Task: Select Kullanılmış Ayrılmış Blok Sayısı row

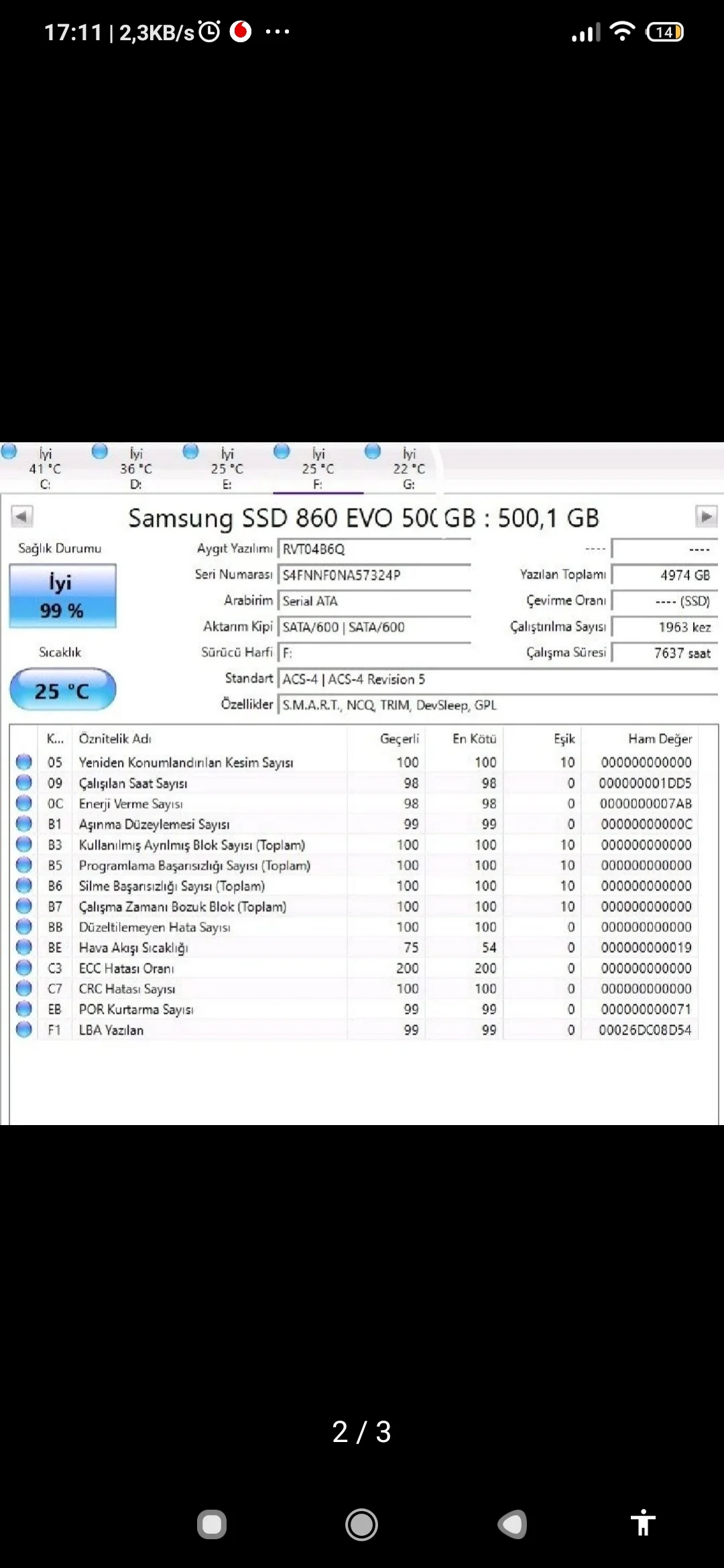Action: [355, 844]
